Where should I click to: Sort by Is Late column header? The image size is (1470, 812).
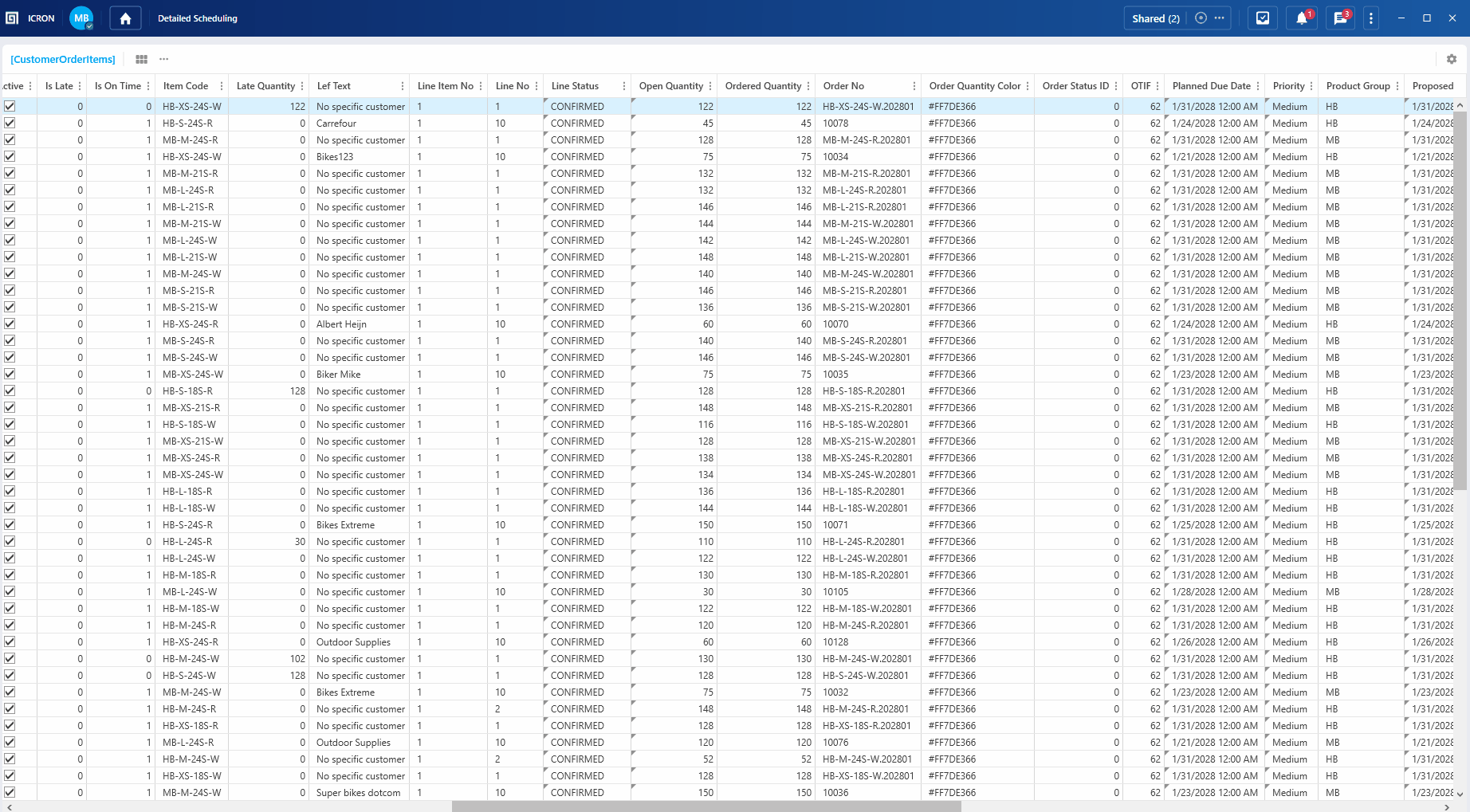59,86
